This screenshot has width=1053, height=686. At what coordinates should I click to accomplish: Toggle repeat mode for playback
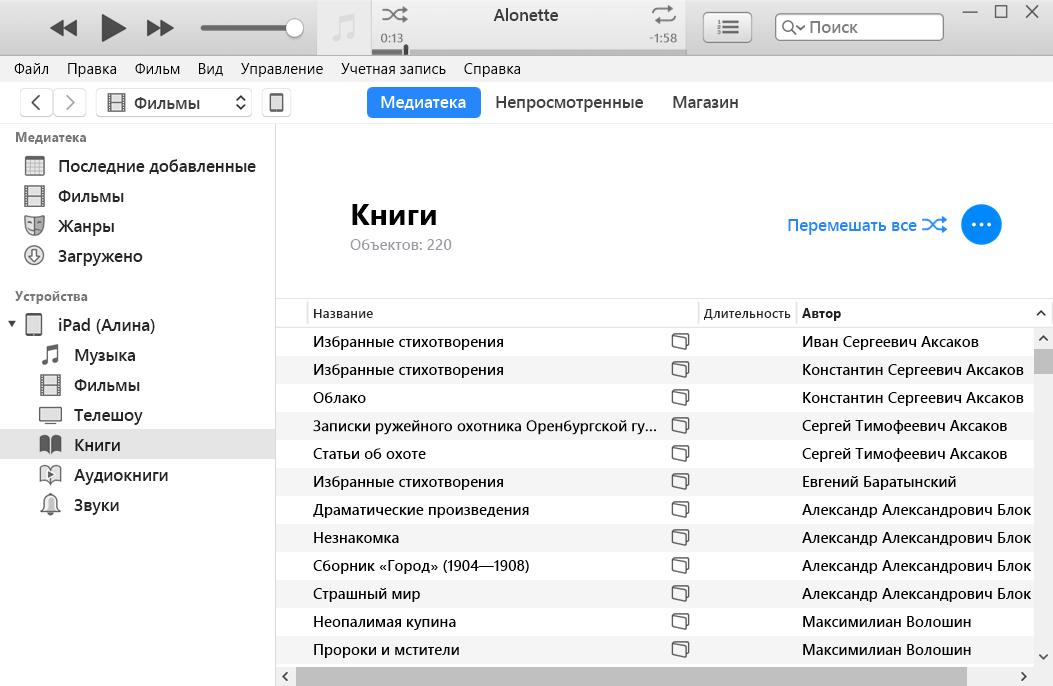[663, 15]
